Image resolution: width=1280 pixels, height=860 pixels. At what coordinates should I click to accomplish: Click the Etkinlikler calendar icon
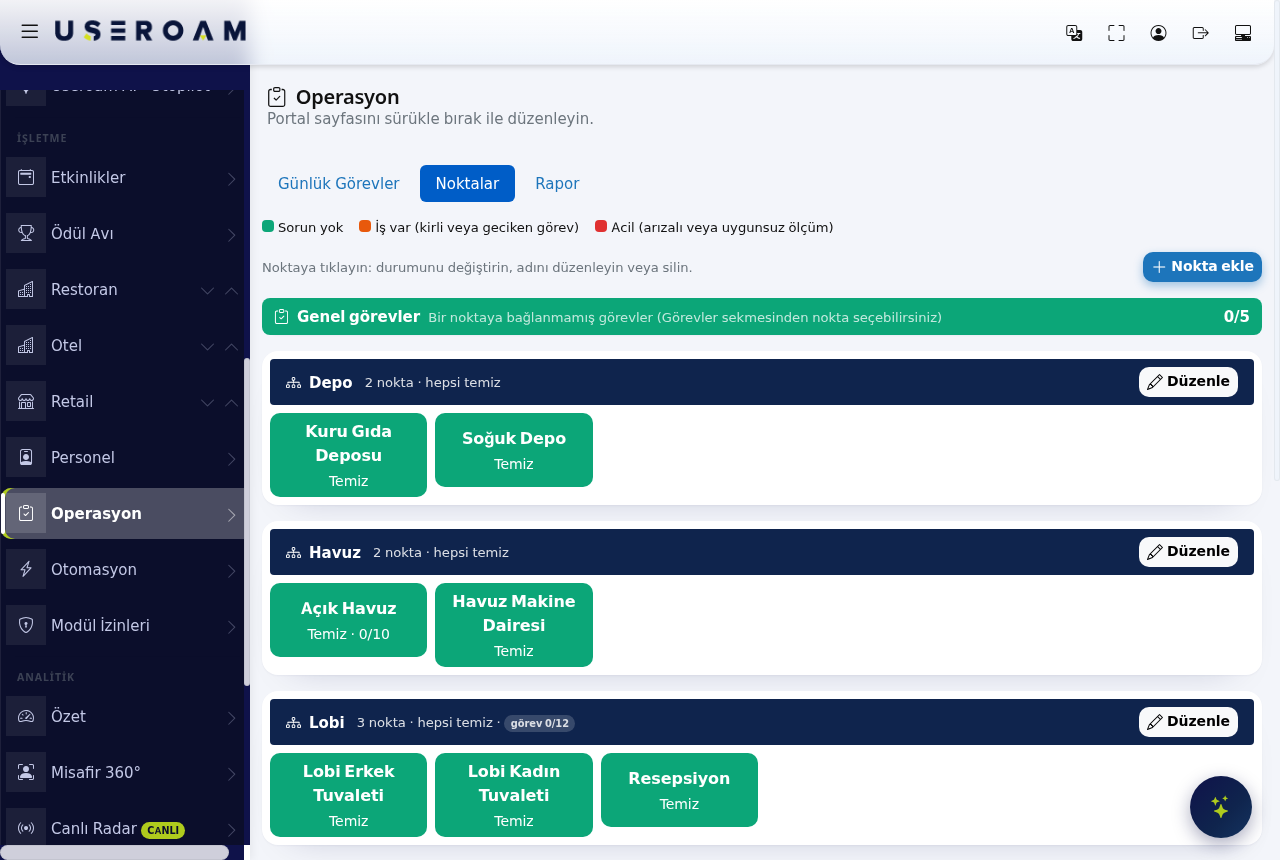point(26,177)
